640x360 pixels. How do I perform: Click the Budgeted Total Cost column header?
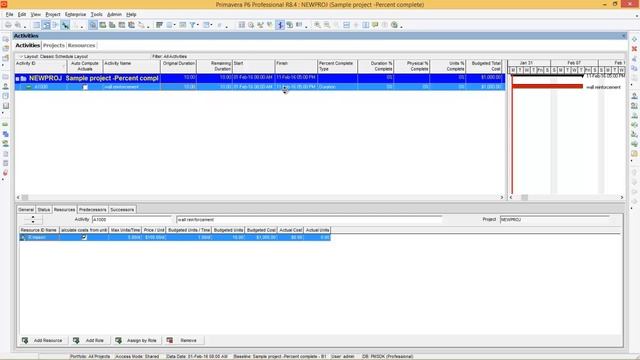pos(484,66)
